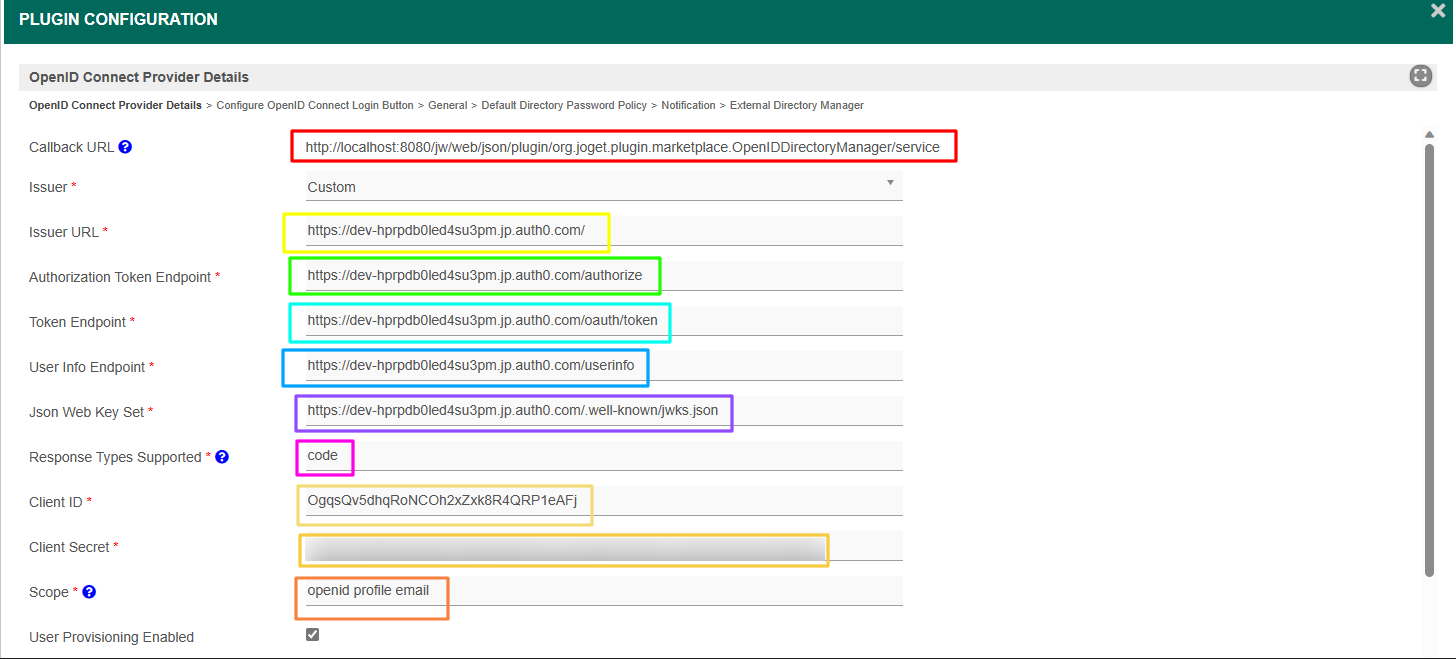Image resolution: width=1456 pixels, height=659 pixels.
Task: Click the Json Web Key Set field
Action: click(x=602, y=411)
